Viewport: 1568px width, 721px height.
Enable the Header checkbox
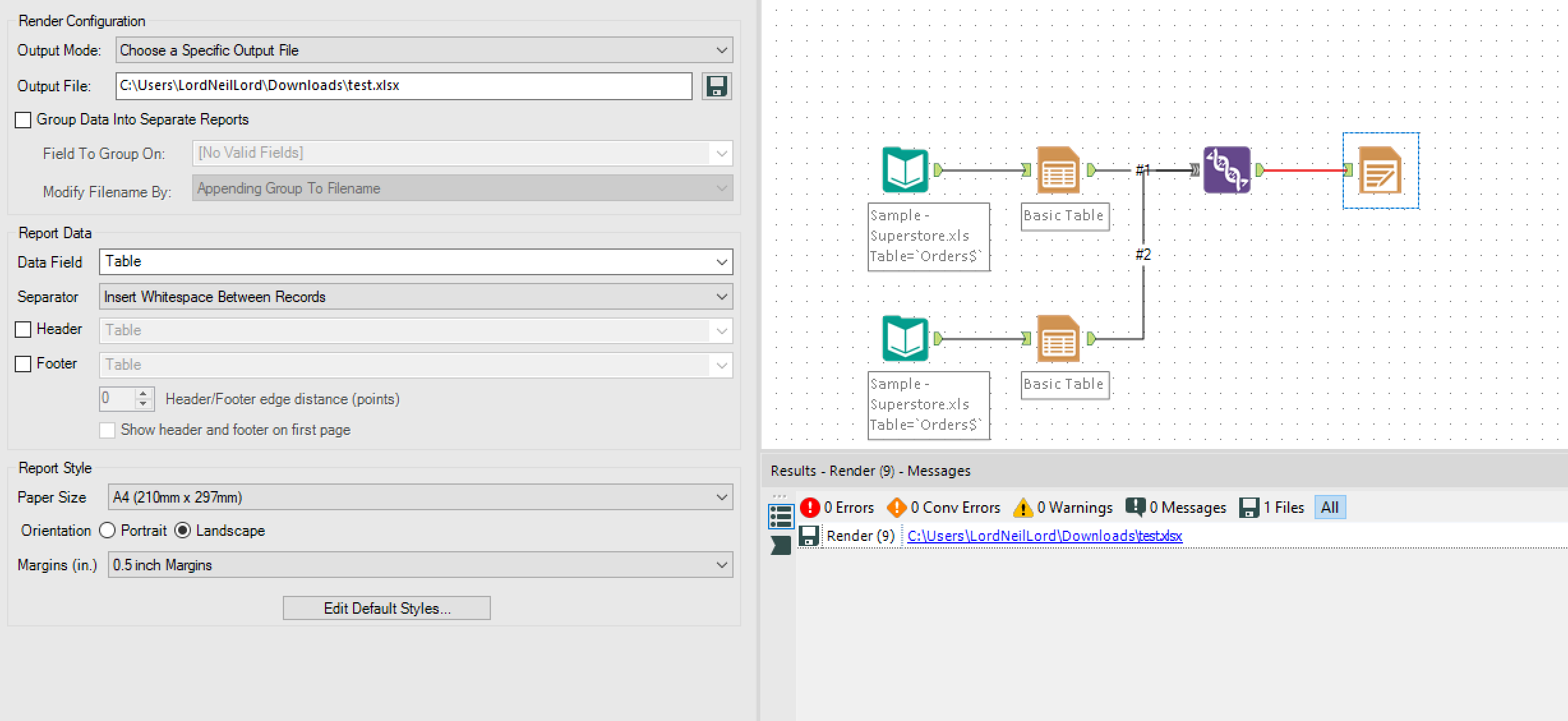[x=23, y=330]
